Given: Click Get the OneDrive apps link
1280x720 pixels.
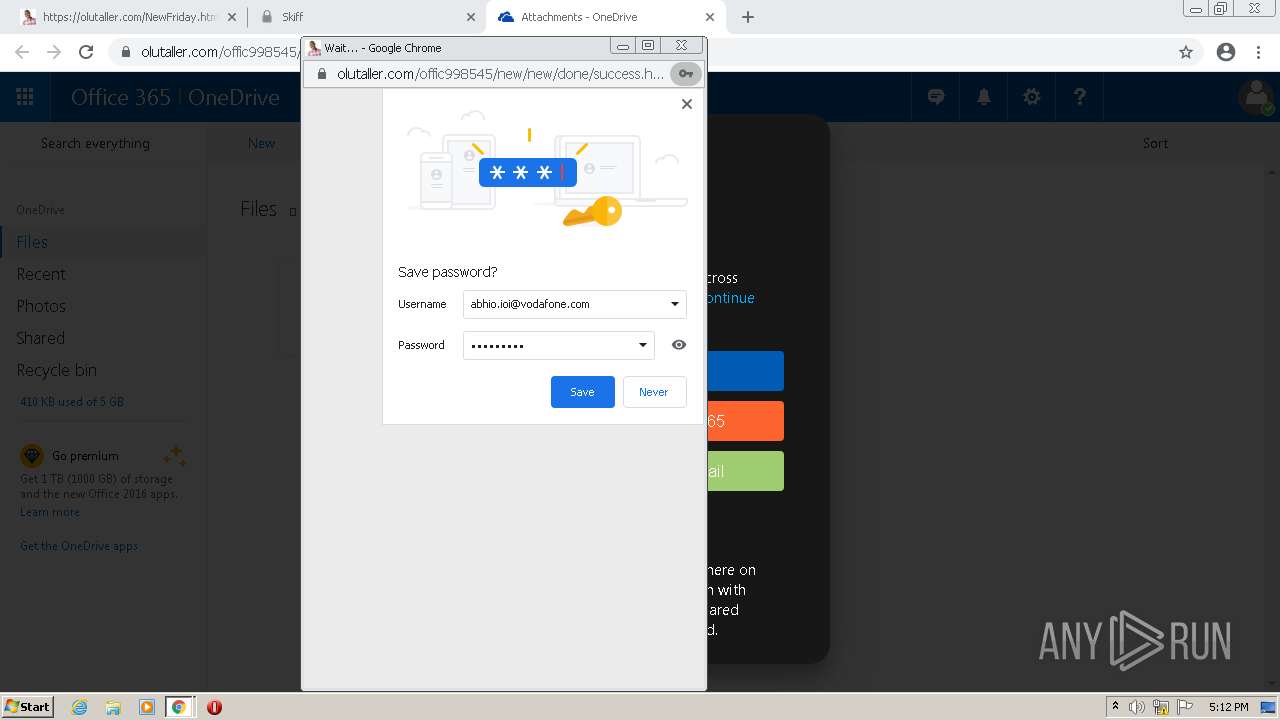Looking at the screenshot, I should coord(79,546).
